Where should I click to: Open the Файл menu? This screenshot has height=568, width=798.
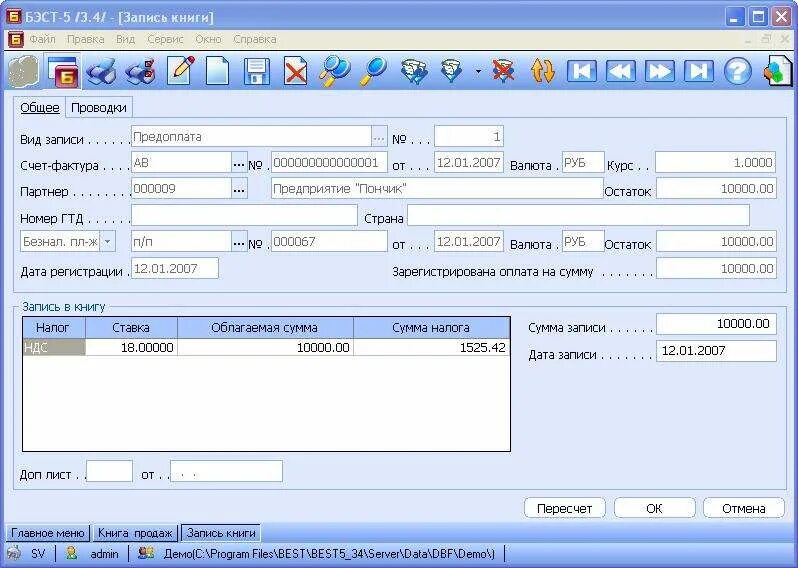coord(42,39)
